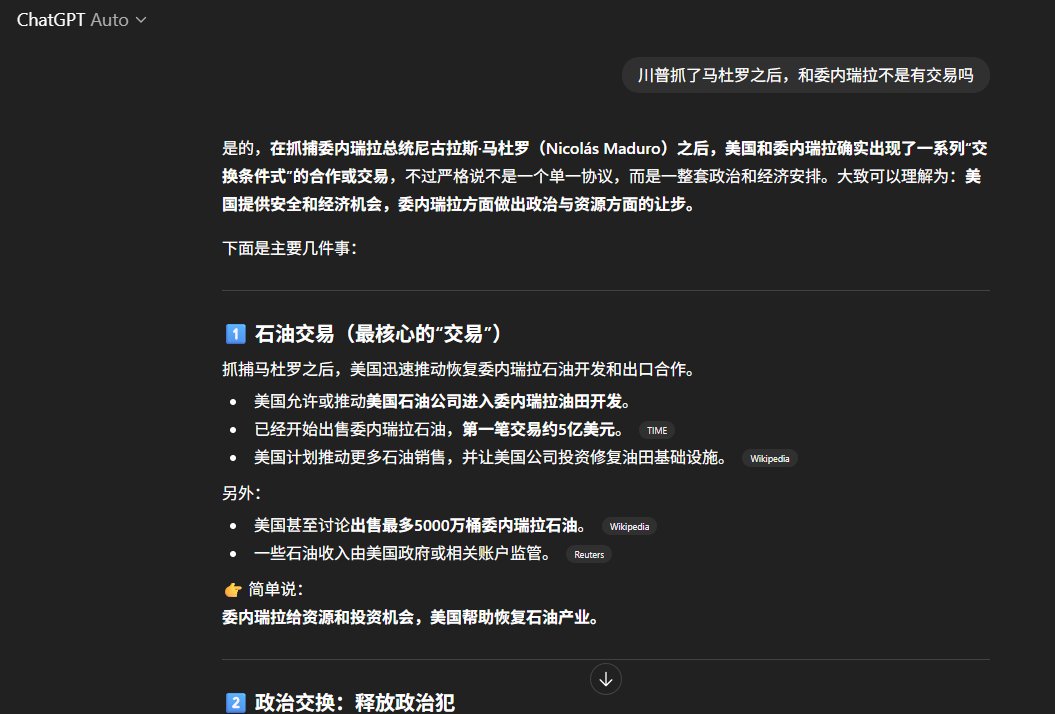Open the Reuters source citation chip
The image size is (1055, 714).
[x=589, y=555]
